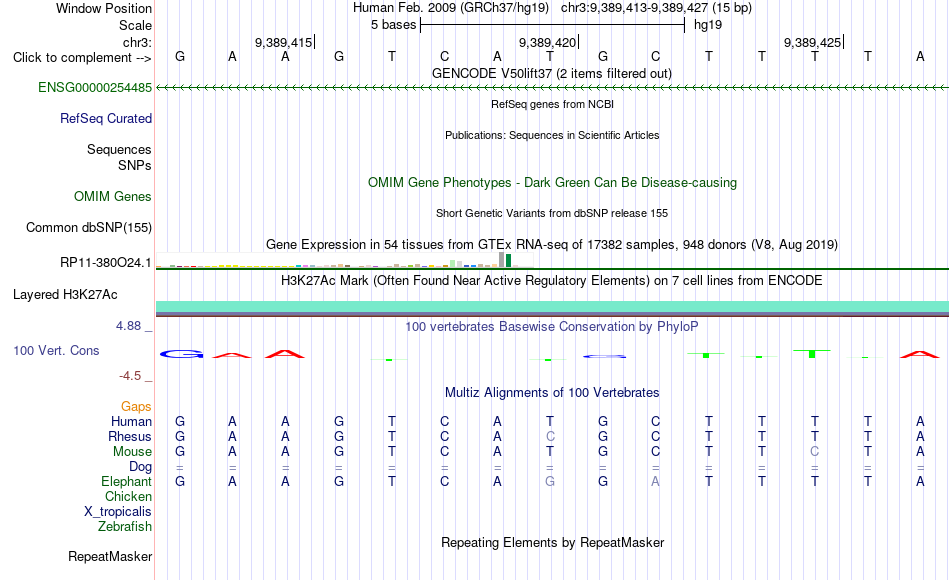Image resolution: width=950 pixels, height=580 pixels.
Task: Click the 9,389,420 position marker
Action: click(x=548, y=42)
